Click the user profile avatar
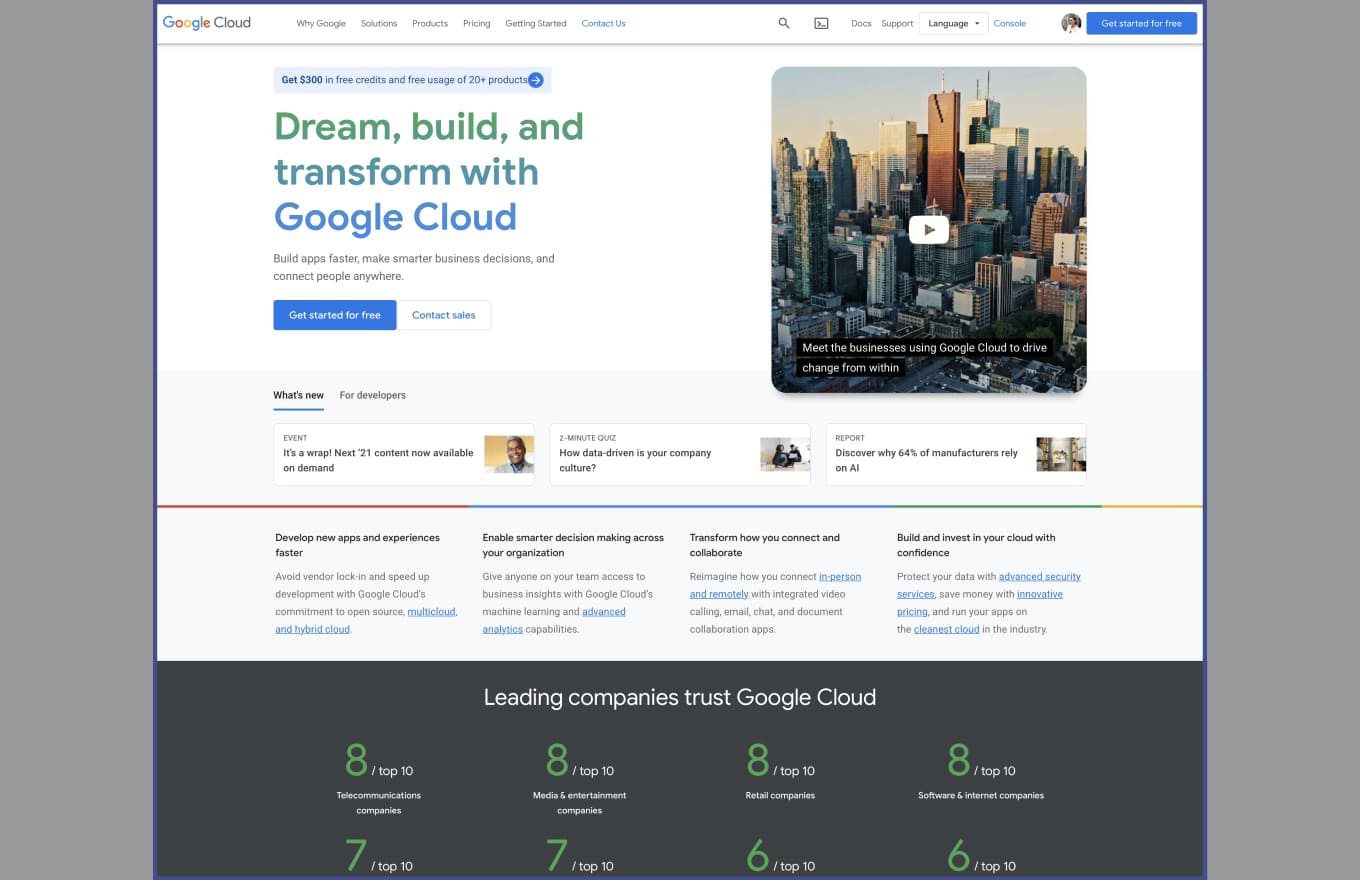Screen dimensions: 1360x880 pyautogui.click(x=1071, y=23)
